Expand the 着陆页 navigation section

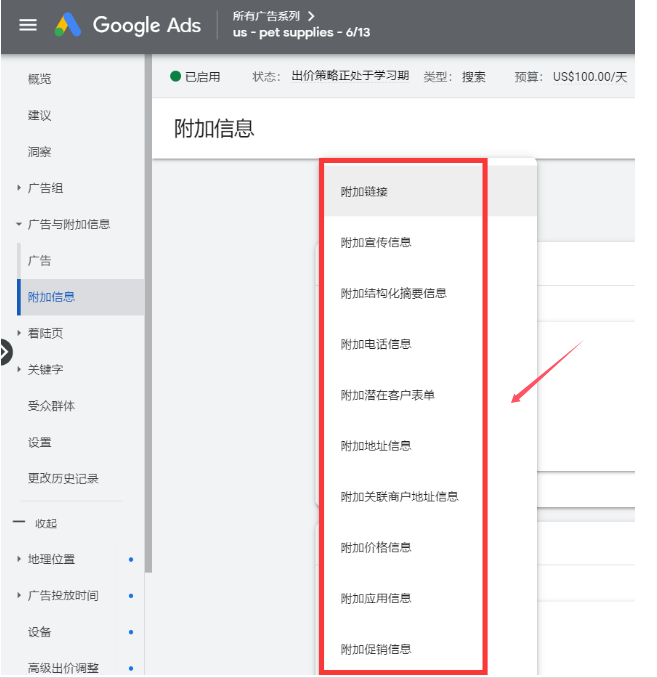pos(19,333)
